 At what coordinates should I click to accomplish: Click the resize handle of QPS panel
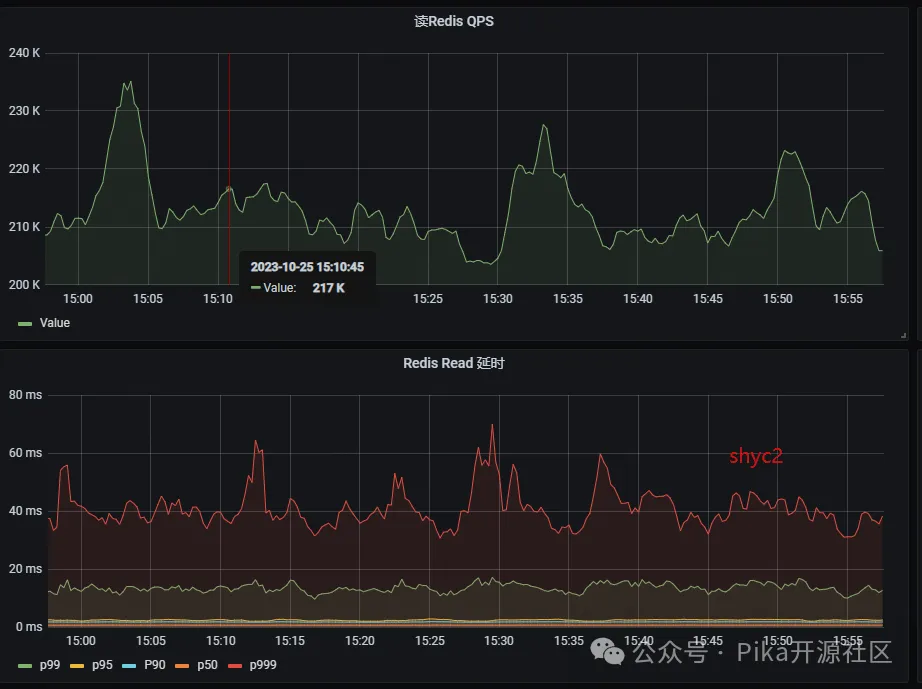click(904, 336)
